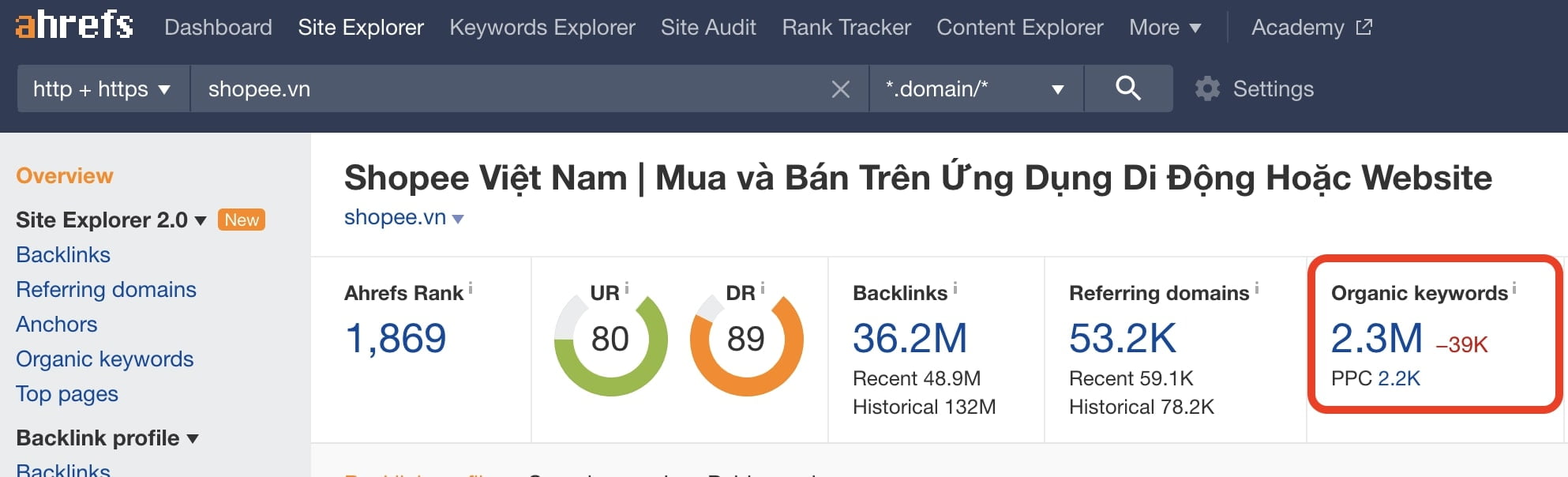Click the Ahrefs Rank 1,869 value
Screen dimensions: 1568x477
pos(396,338)
